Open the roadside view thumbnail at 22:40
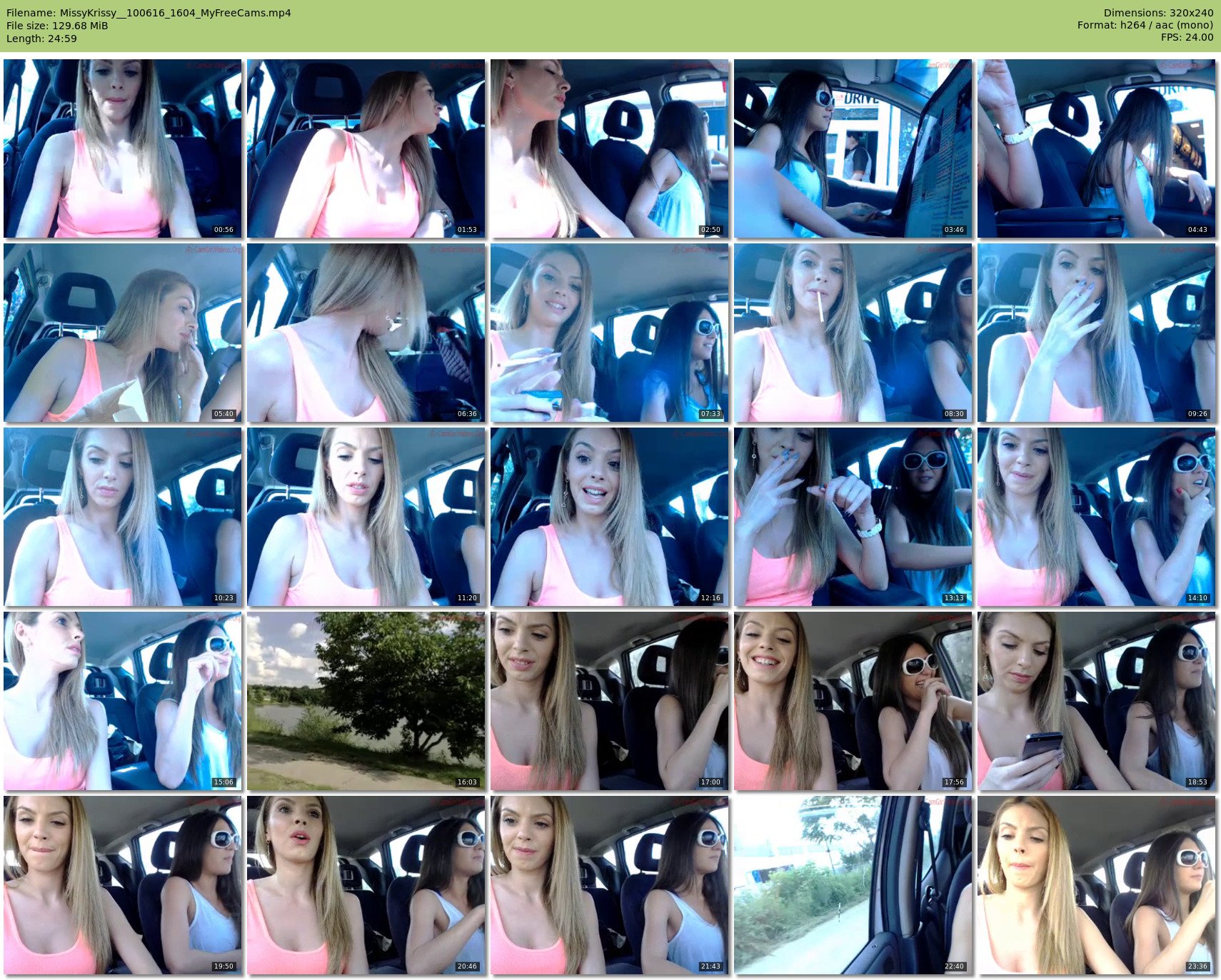The image size is (1221, 980). click(x=853, y=885)
